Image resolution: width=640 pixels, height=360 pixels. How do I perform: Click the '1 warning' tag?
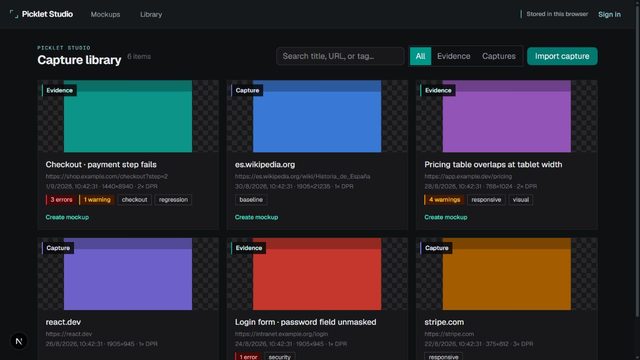click(97, 200)
